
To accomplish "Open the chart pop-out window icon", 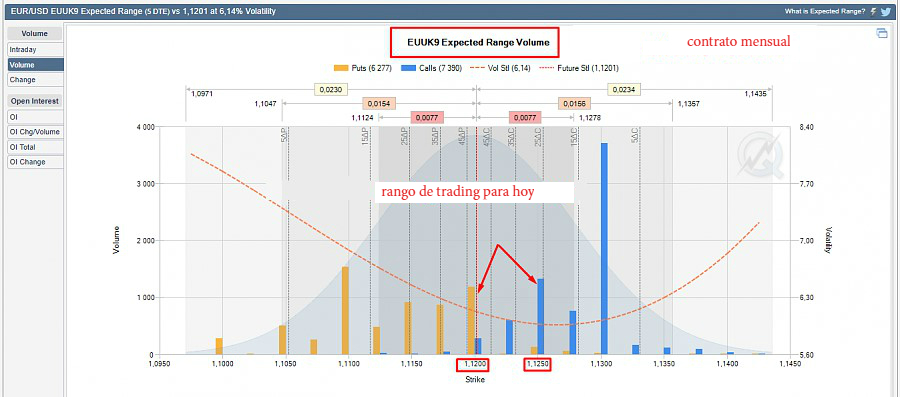I will [x=882, y=34].
